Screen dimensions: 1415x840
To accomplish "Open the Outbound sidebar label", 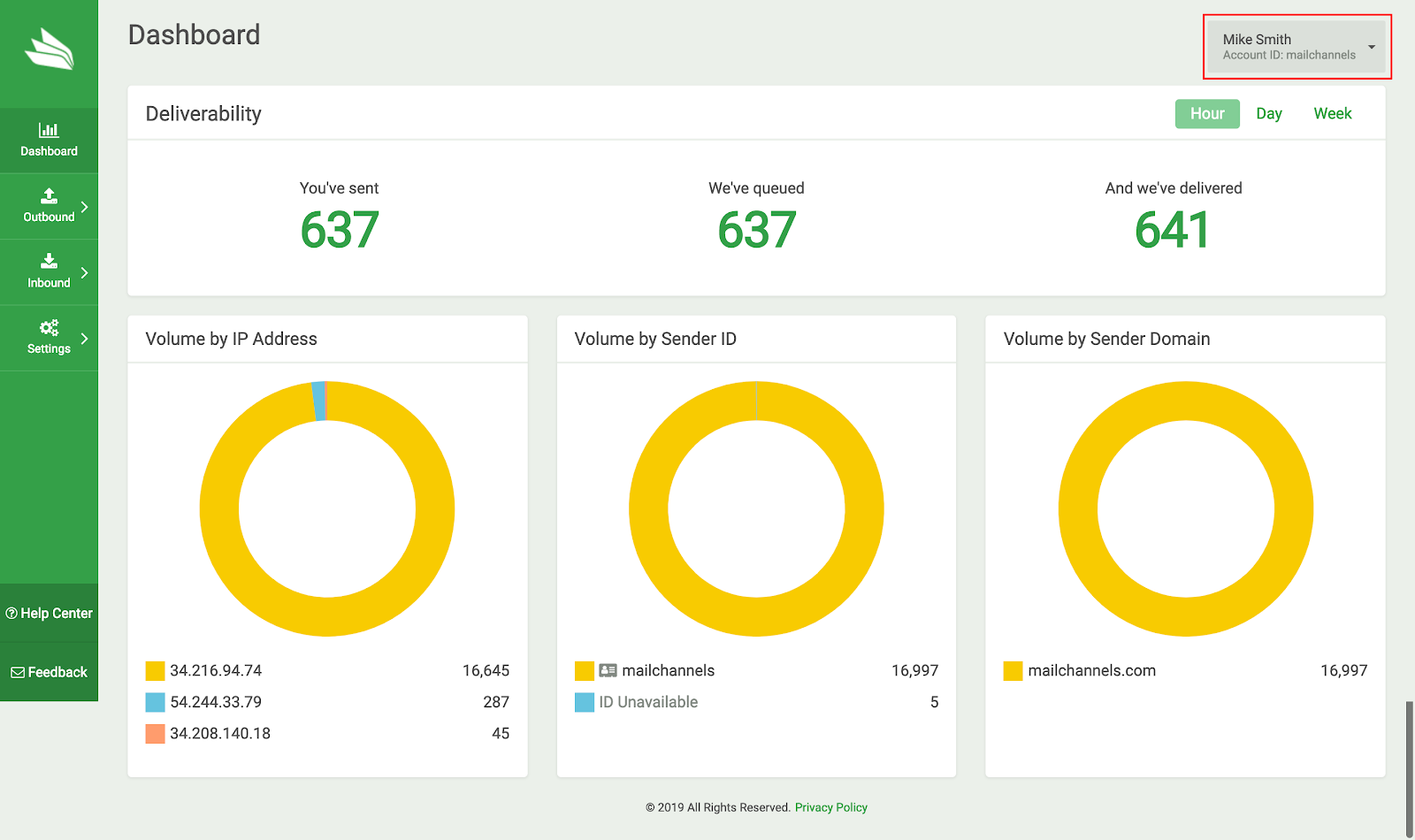I will click(x=49, y=217).
